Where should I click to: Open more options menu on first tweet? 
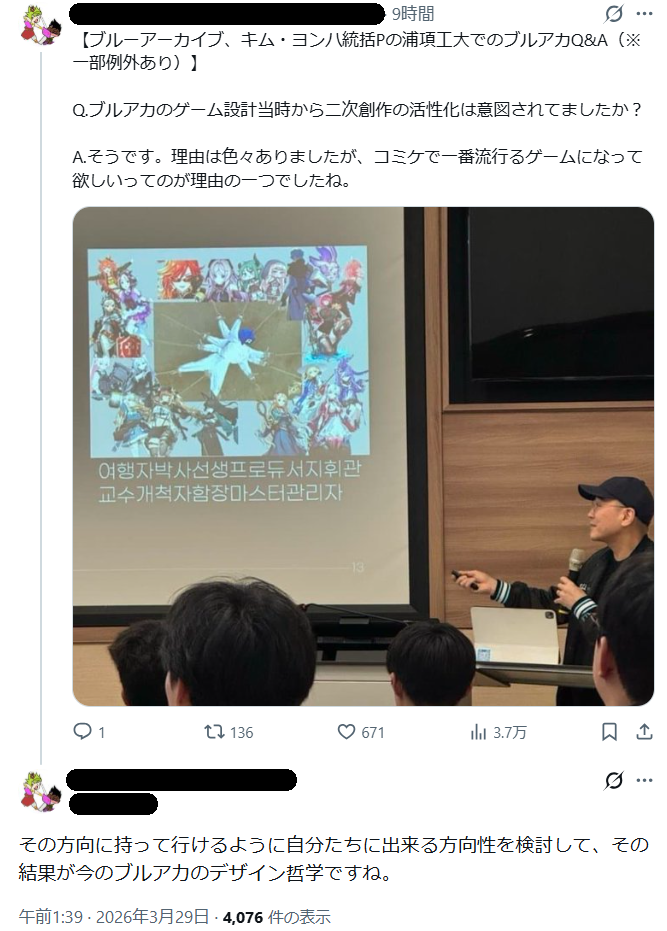click(644, 14)
